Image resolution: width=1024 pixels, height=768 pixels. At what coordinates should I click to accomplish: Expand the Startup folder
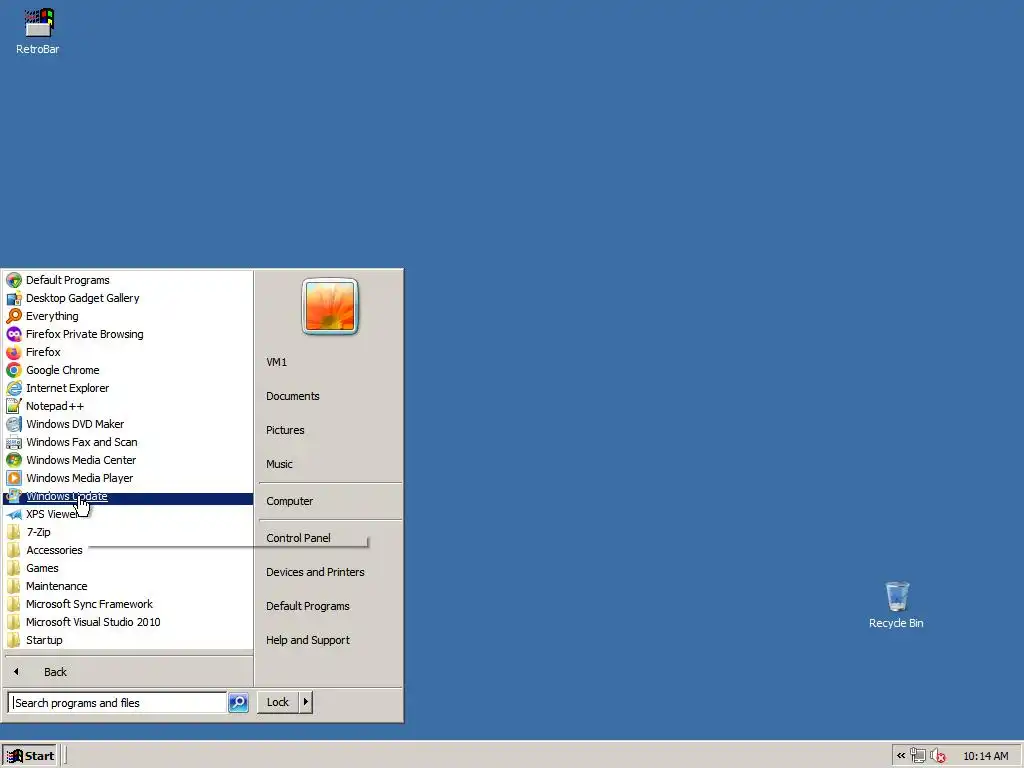coord(129,640)
